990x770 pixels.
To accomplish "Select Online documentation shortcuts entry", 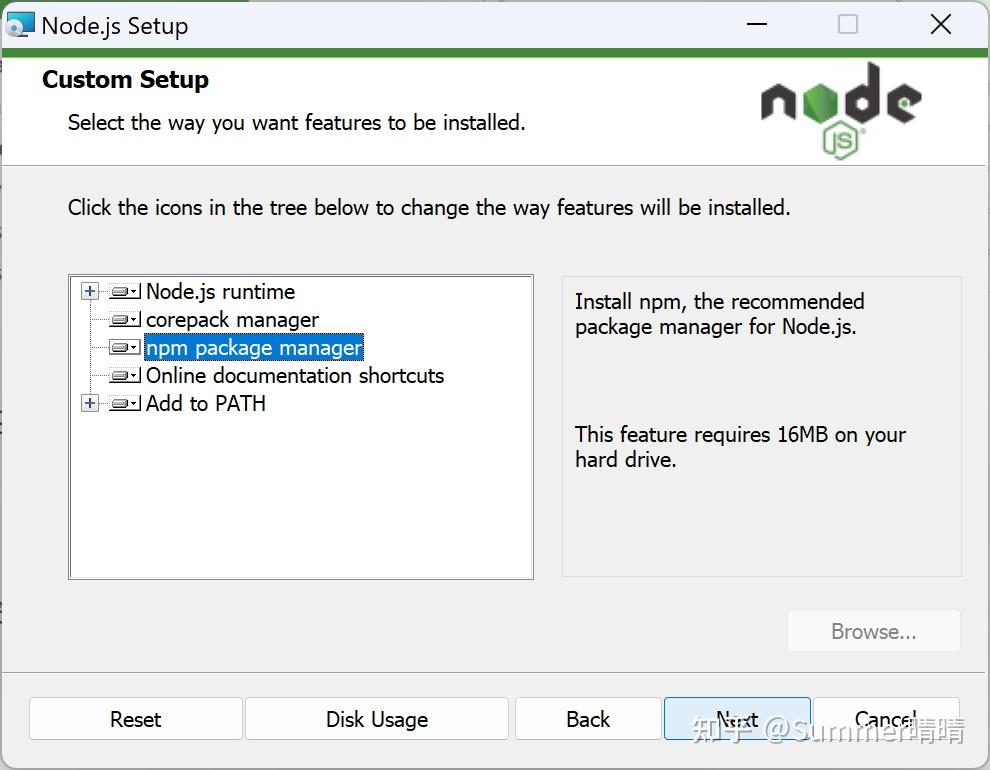I will click(x=295, y=376).
